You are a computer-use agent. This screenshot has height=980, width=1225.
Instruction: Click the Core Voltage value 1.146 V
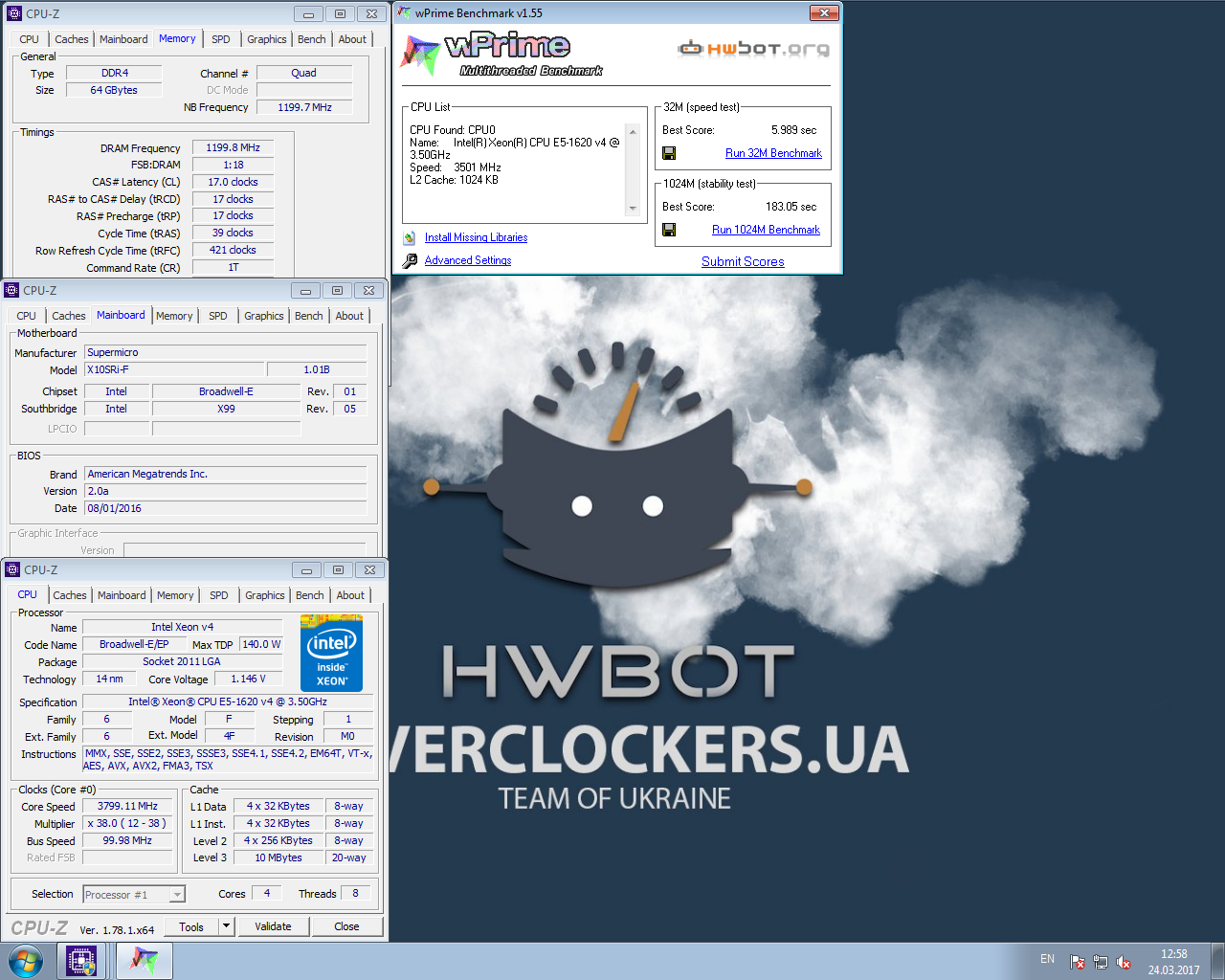coord(249,679)
